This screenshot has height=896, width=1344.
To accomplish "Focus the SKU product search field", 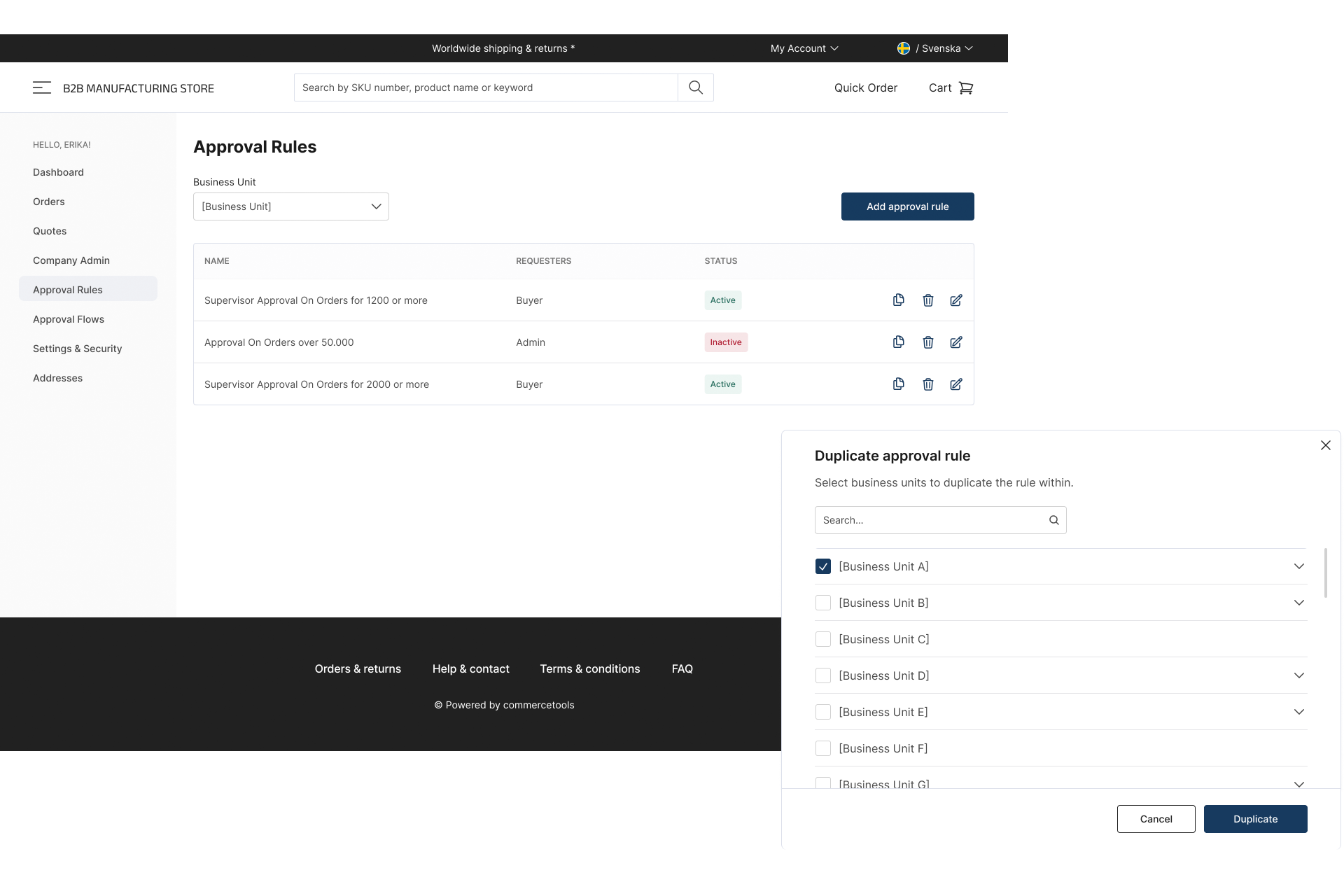I will tap(486, 87).
